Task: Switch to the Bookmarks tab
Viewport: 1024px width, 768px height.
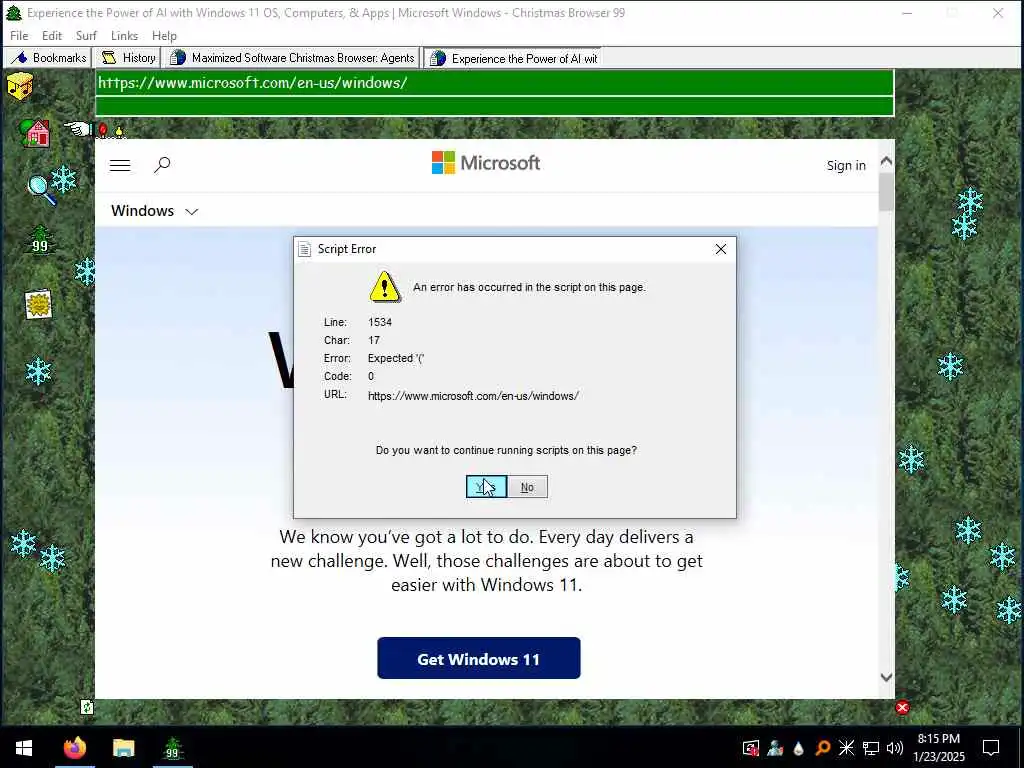Action: (x=48, y=58)
